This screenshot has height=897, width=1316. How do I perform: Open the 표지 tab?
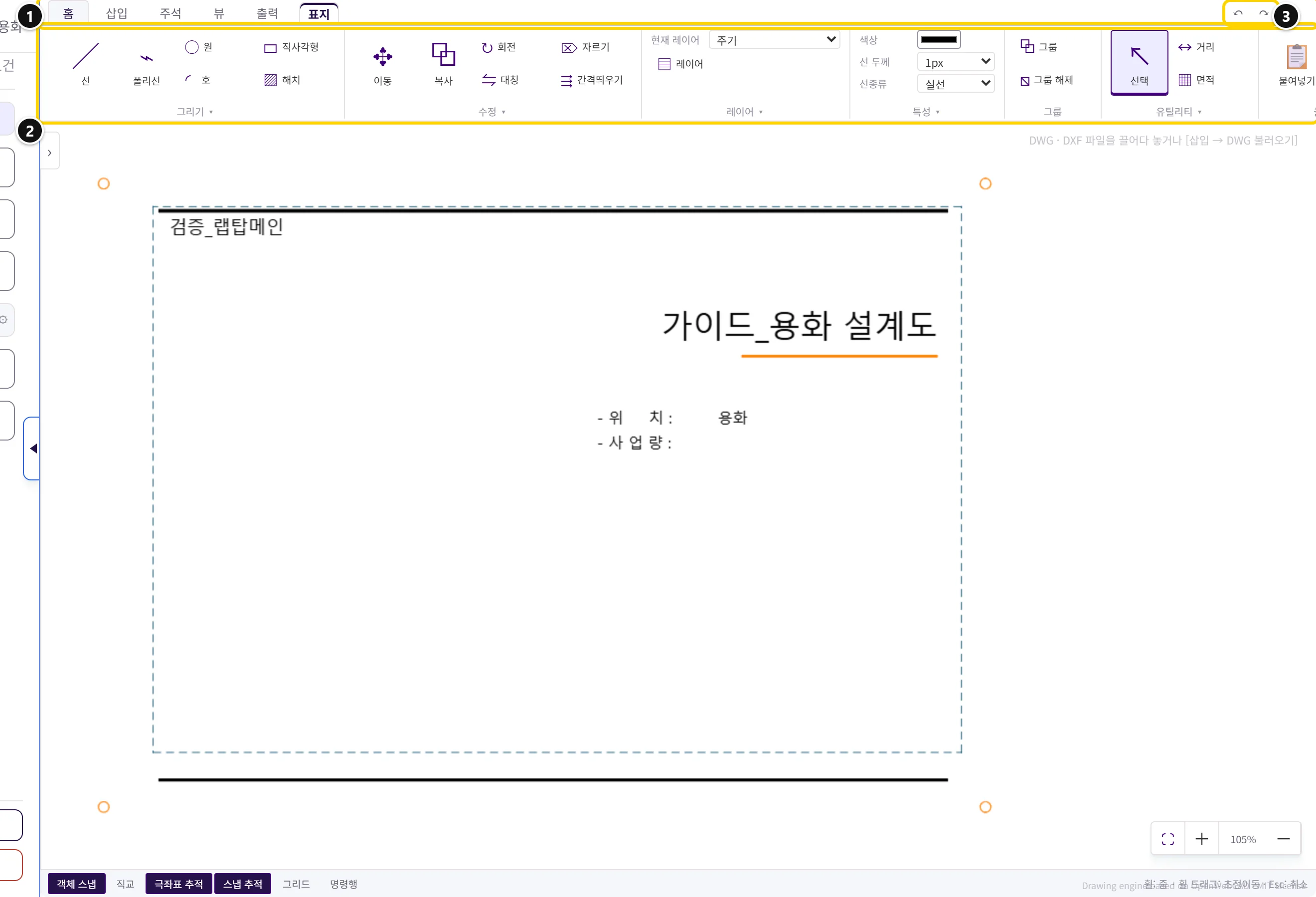tap(319, 13)
